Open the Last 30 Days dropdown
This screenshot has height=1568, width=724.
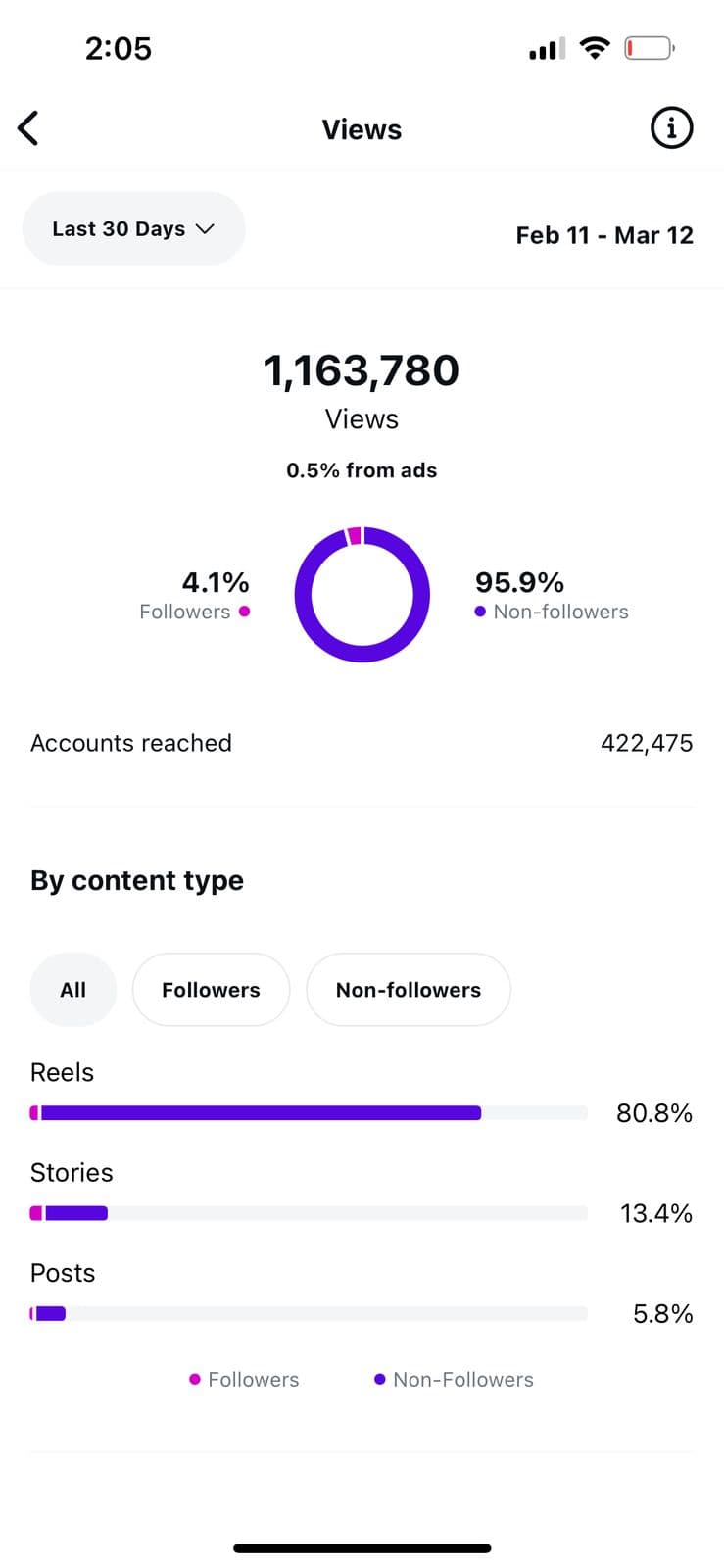(x=133, y=228)
